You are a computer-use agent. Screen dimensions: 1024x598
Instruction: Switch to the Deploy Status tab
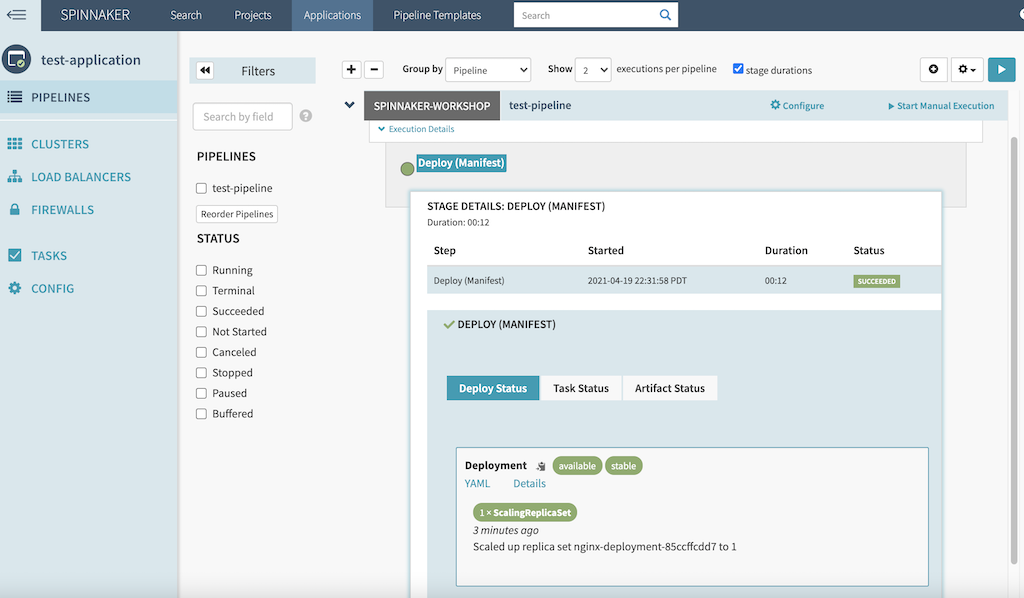(x=493, y=388)
